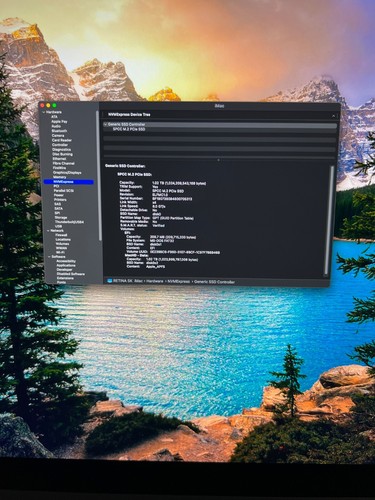
Task: Collapse the Network section triangle
Action: click(48, 230)
